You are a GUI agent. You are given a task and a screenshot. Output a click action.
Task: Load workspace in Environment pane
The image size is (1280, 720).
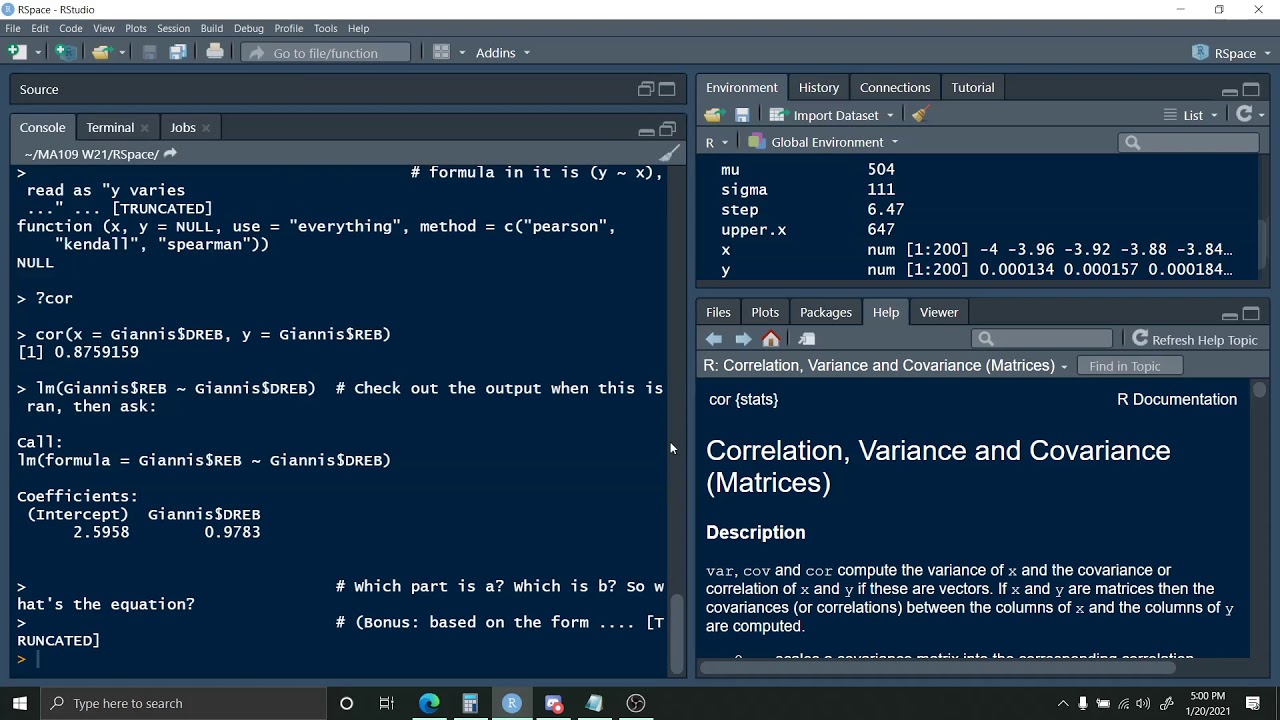[x=713, y=115]
